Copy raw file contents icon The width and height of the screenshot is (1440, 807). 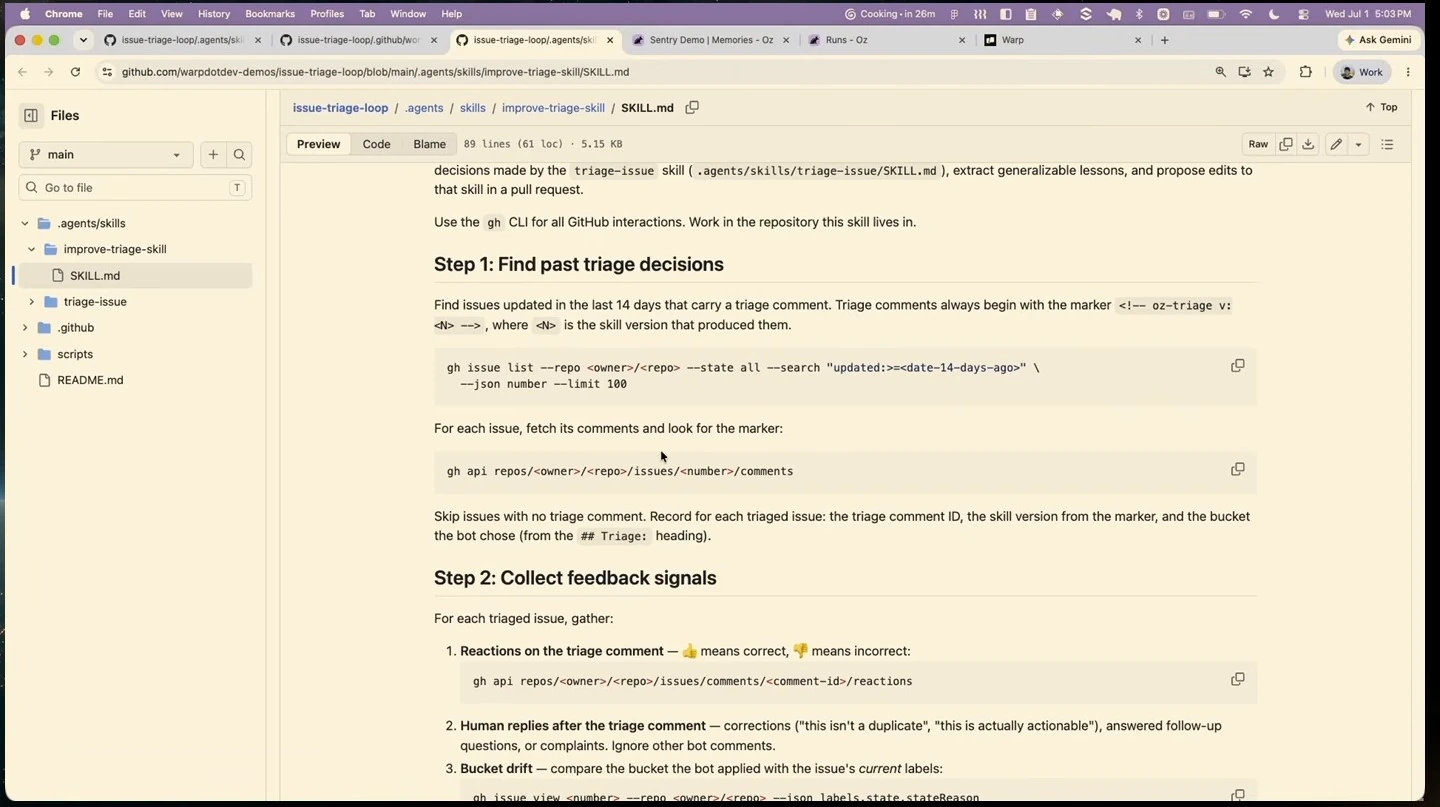1286,144
